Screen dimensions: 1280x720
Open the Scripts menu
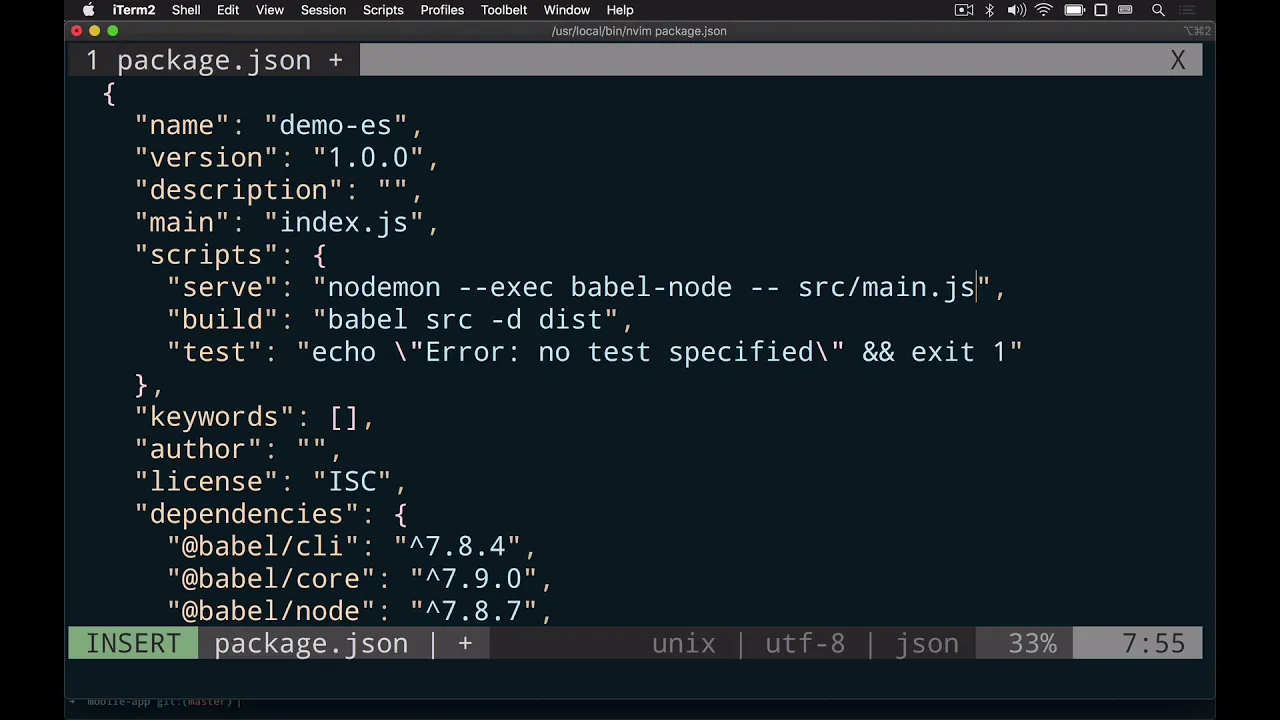click(x=383, y=10)
